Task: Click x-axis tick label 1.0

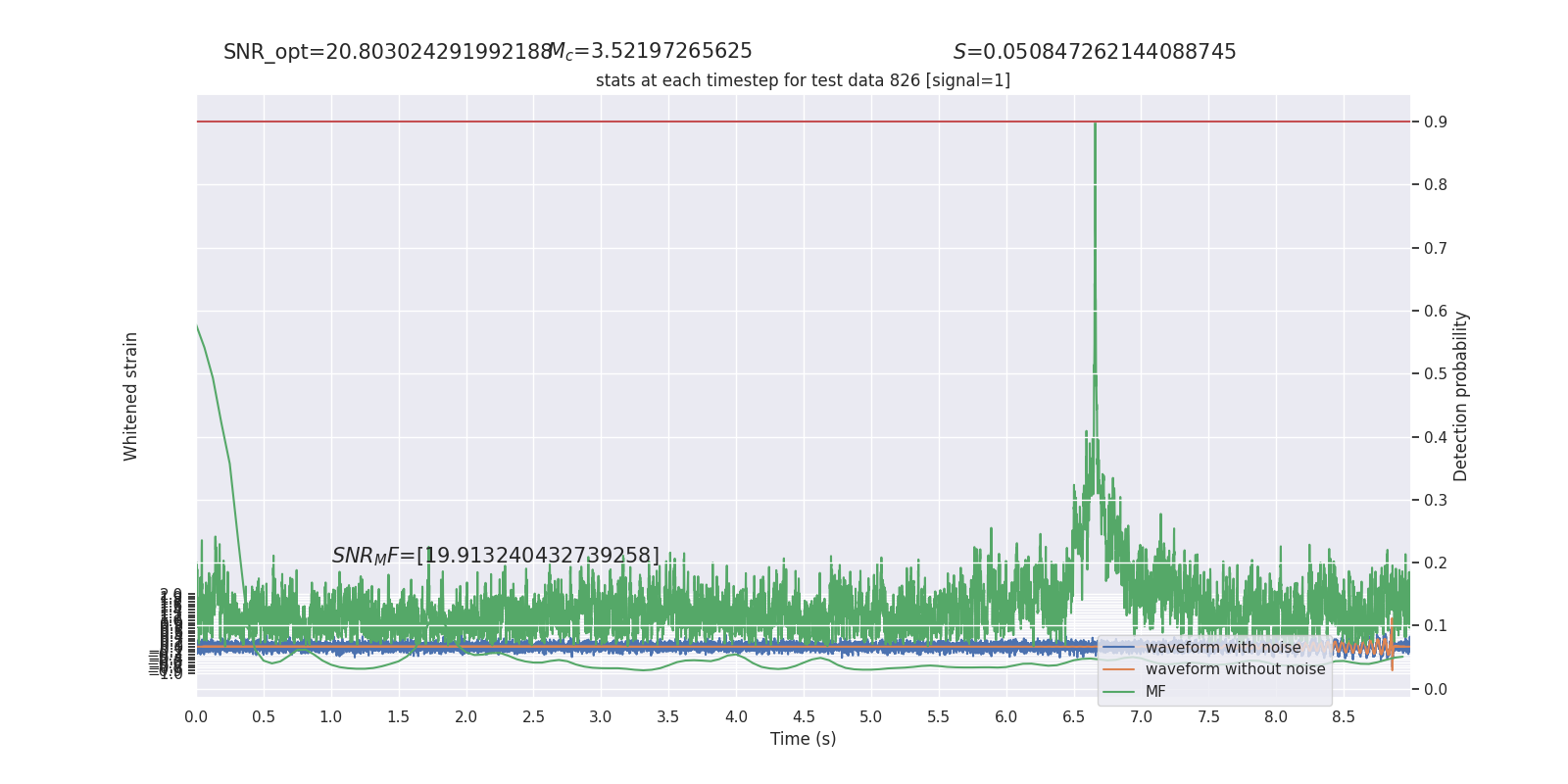Action: (331, 717)
